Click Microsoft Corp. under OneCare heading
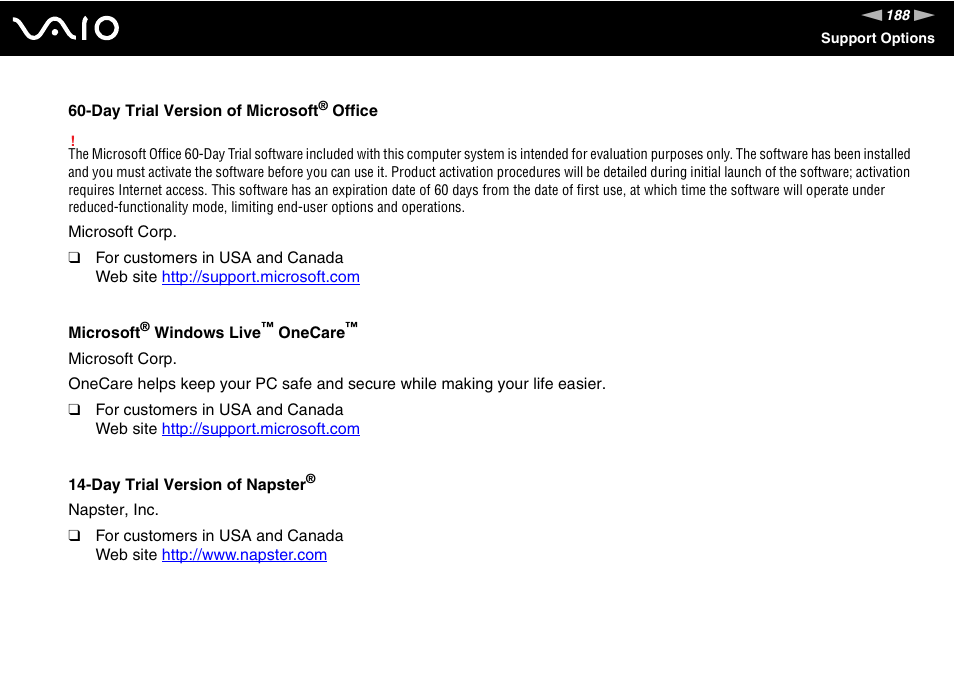This screenshot has width=954, height=674. tap(122, 359)
